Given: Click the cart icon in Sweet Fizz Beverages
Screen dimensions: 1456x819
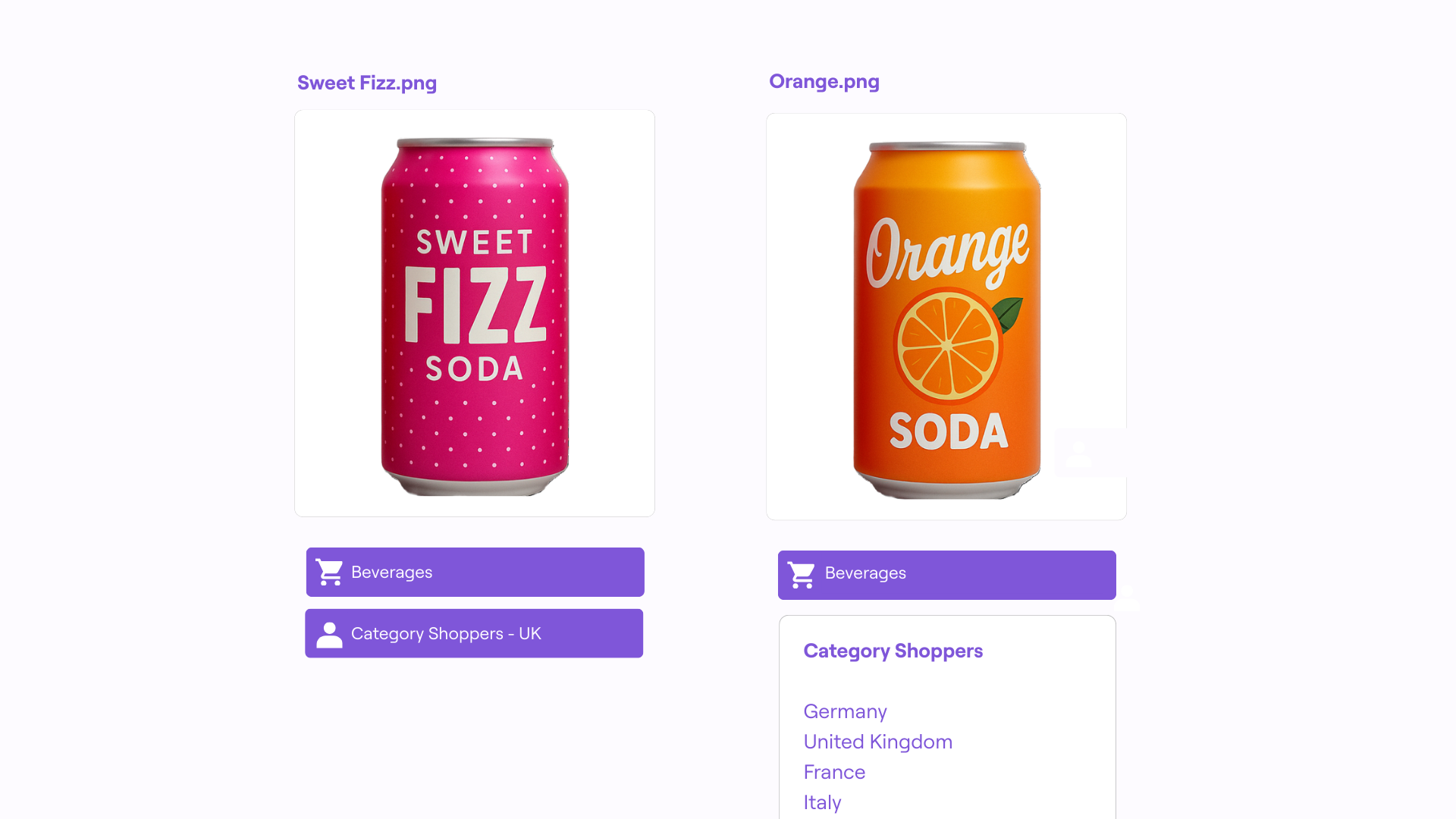Looking at the screenshot, I should click(329, 573).
